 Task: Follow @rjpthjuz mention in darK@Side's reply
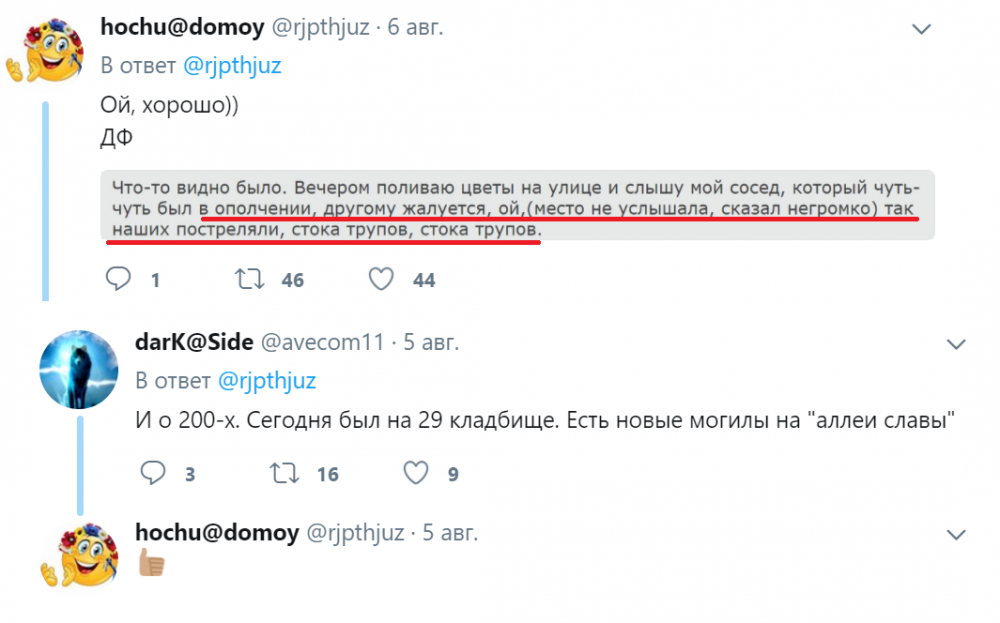(x=266, y=380)
